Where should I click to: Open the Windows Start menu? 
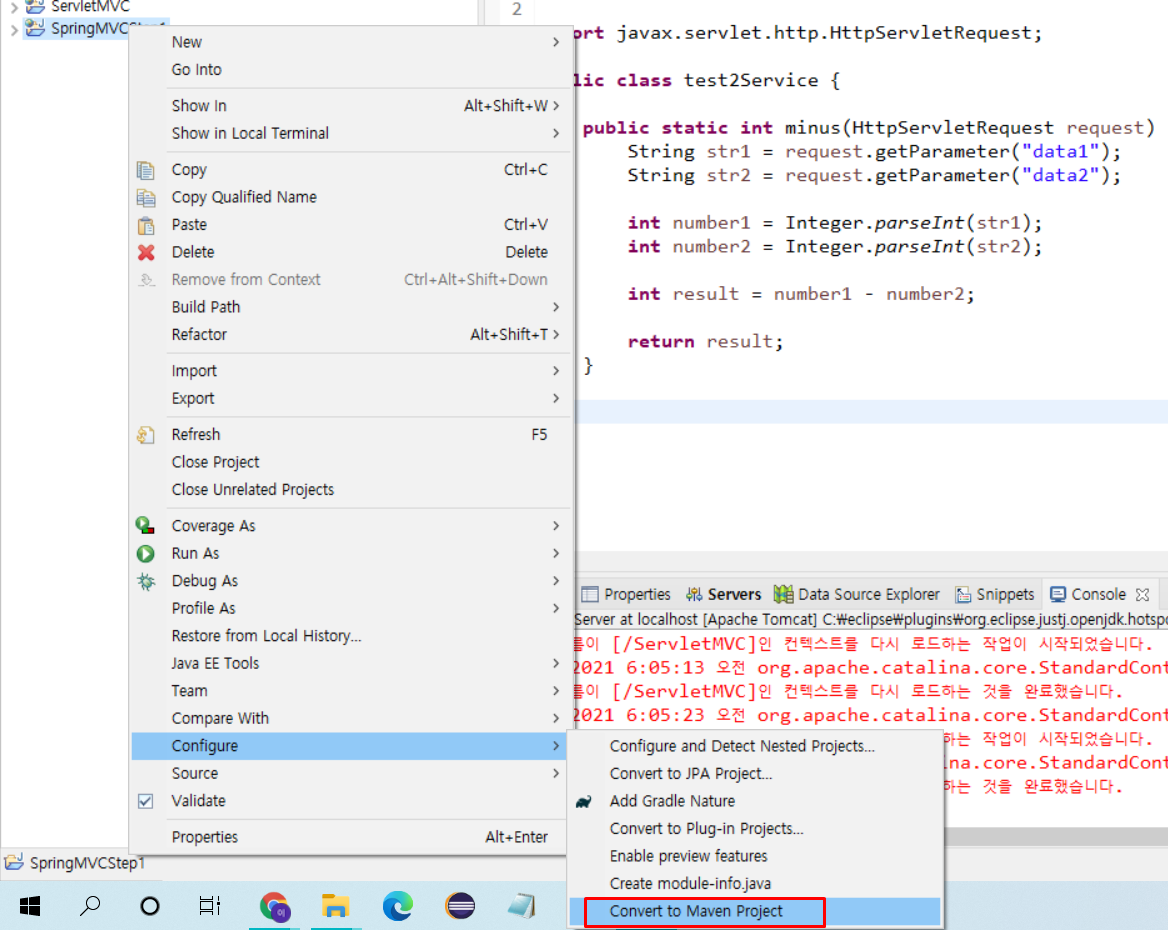30,905
